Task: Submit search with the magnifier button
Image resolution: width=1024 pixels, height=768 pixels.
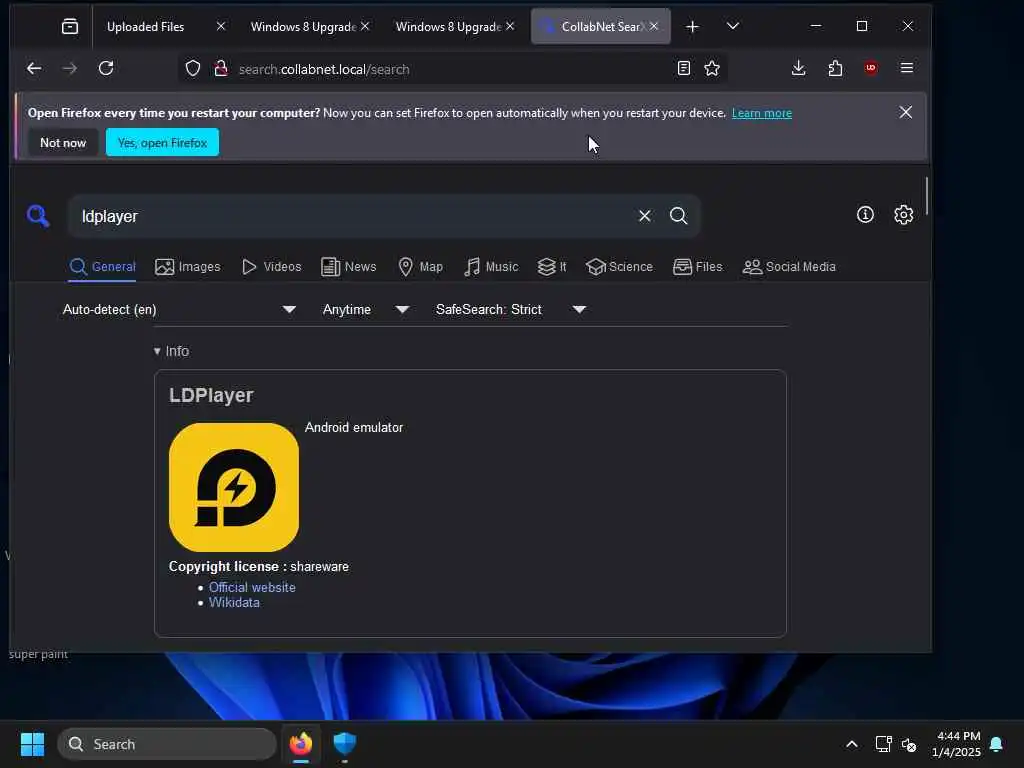Action: 679,216
